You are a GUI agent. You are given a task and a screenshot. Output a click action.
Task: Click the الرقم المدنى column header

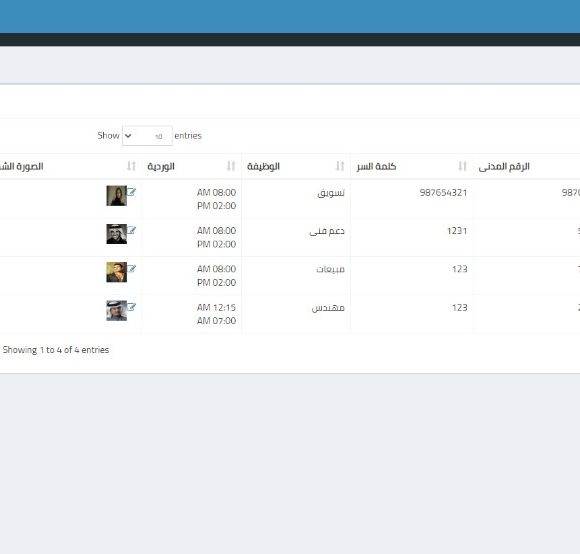coord(504,167)
